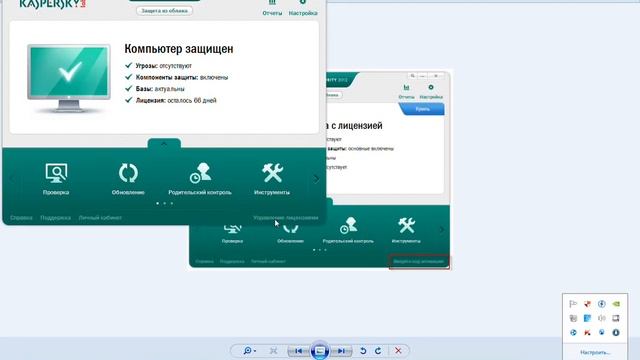Delete image with red X icon
Viewport: 640px width, 360px height.
(398, 351)
